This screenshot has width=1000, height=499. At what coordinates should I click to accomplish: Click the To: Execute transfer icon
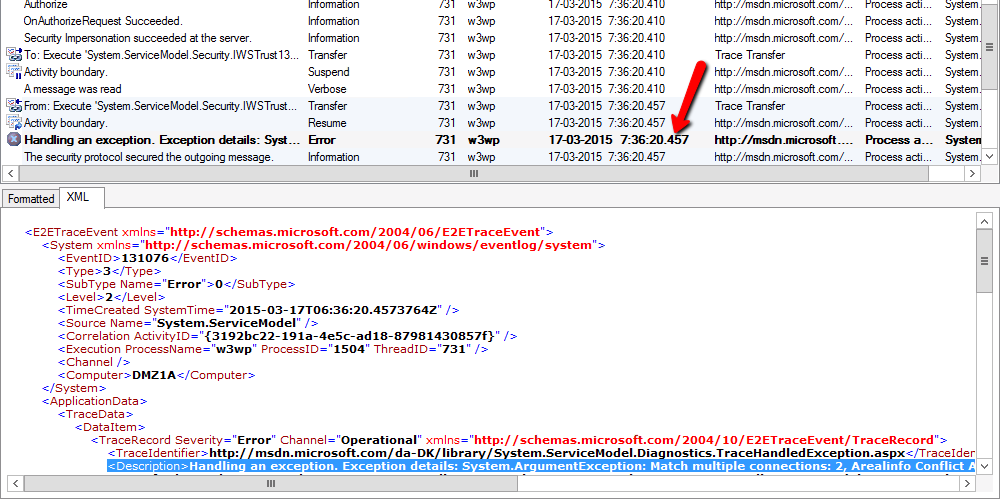tap(13, 55)
